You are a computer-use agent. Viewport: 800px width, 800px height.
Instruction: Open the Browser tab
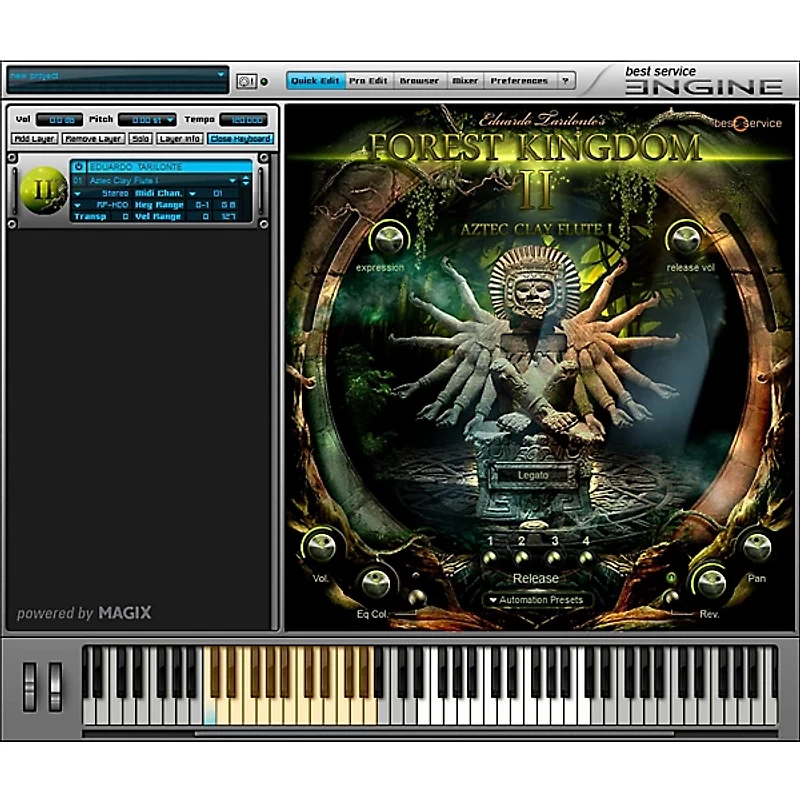pyautogui.click(x=419, y=81)
